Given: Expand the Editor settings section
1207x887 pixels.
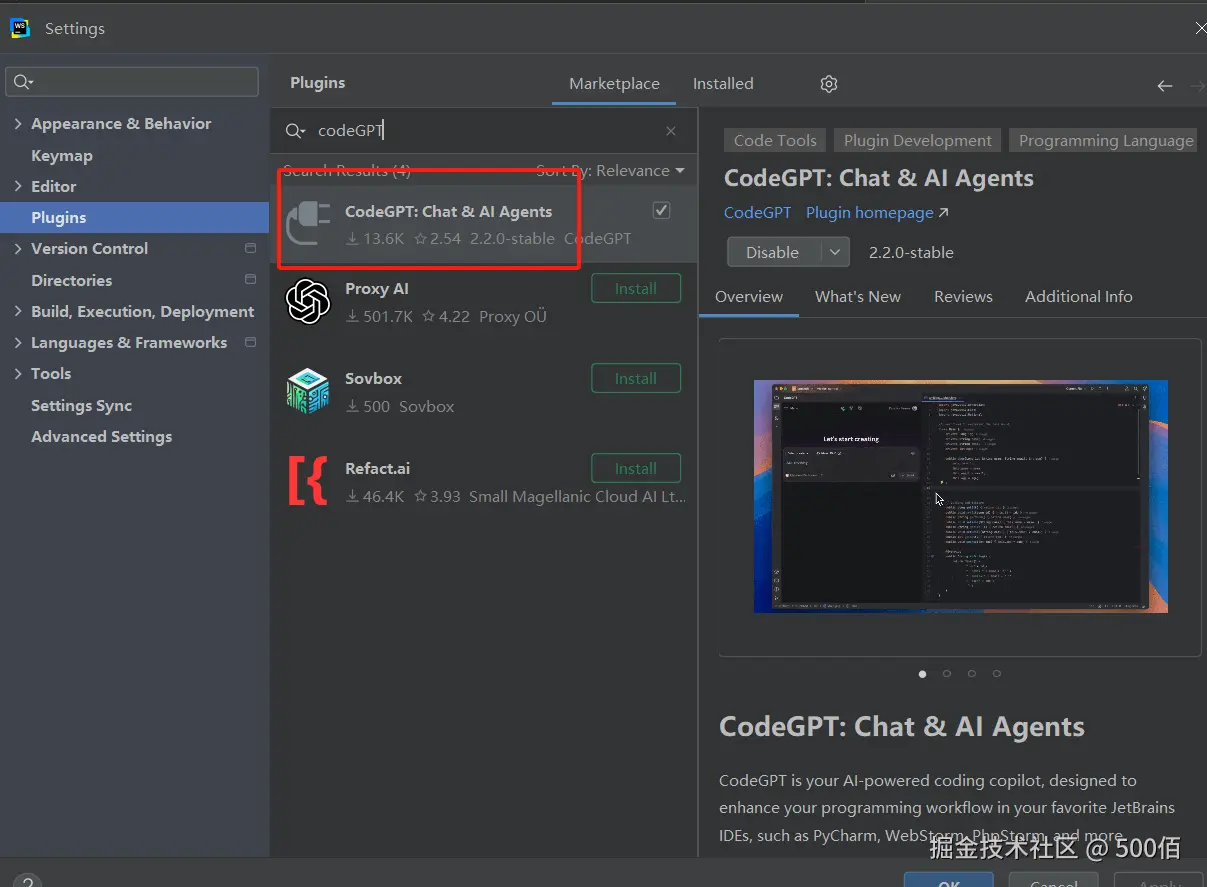Looking at the screenshot, I should [x=18, y=186].
